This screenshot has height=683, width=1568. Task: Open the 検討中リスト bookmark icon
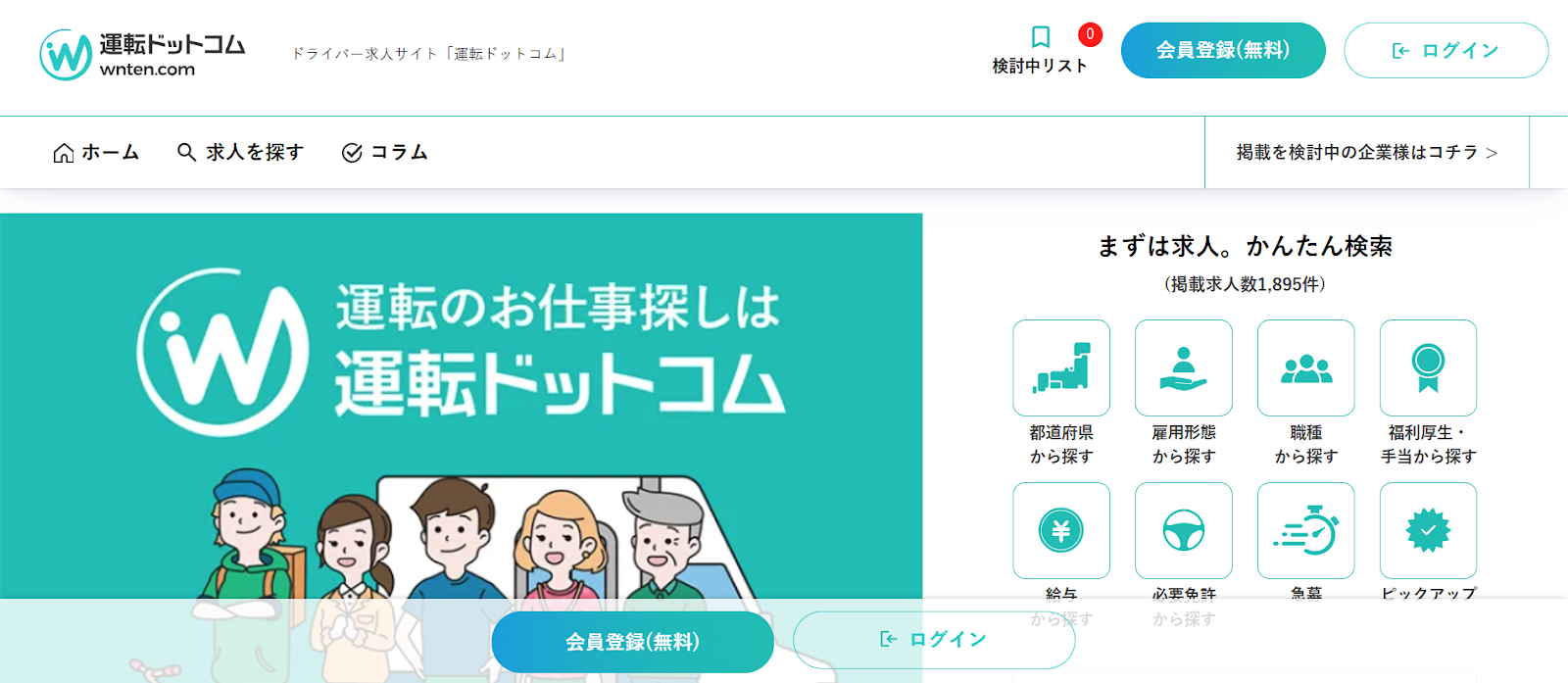(1041, 37)
